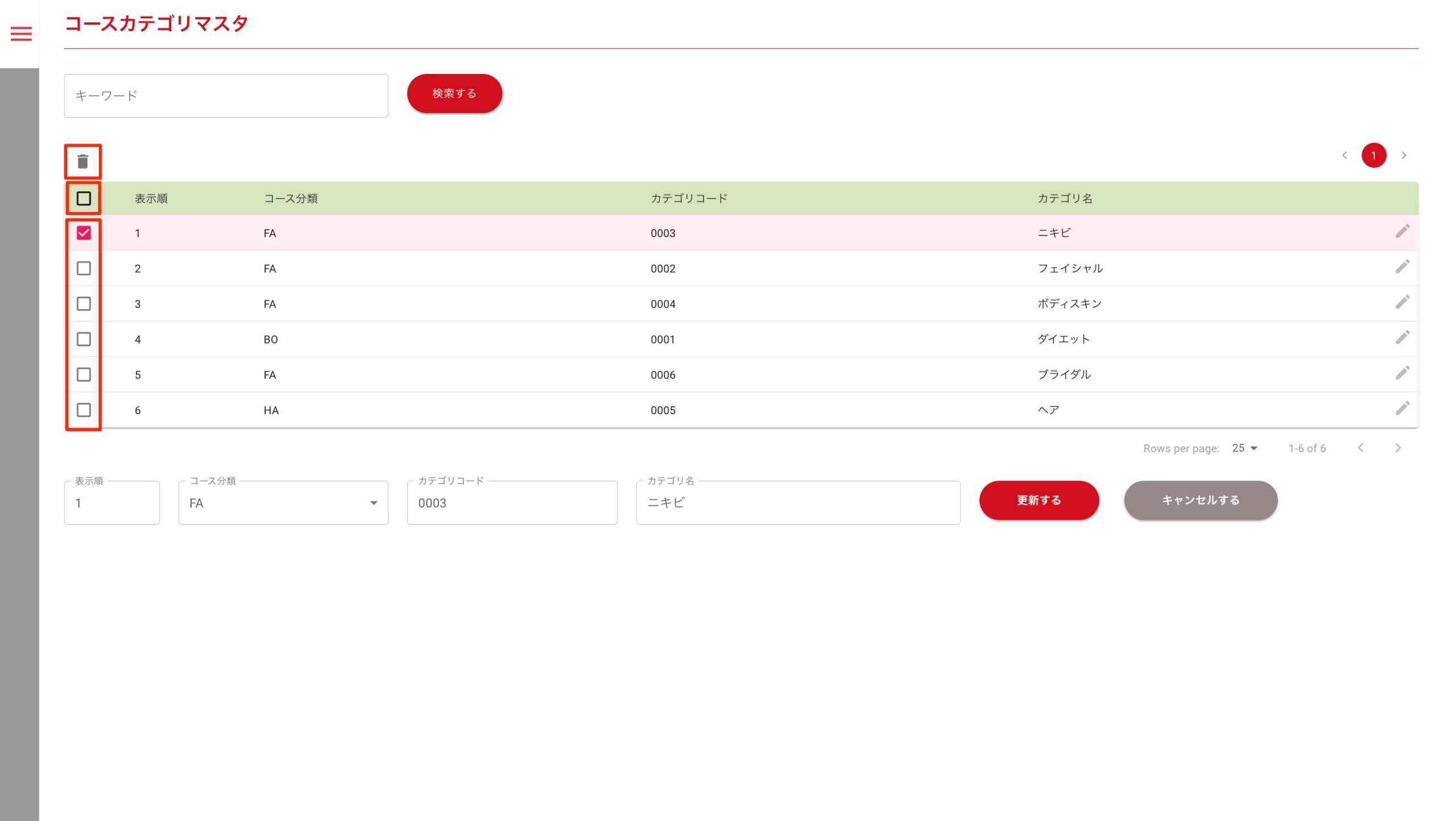The image size is (1456, 821).
Task: Edit the ボディスキン row pencil icon
Action: click(1402, 302)
